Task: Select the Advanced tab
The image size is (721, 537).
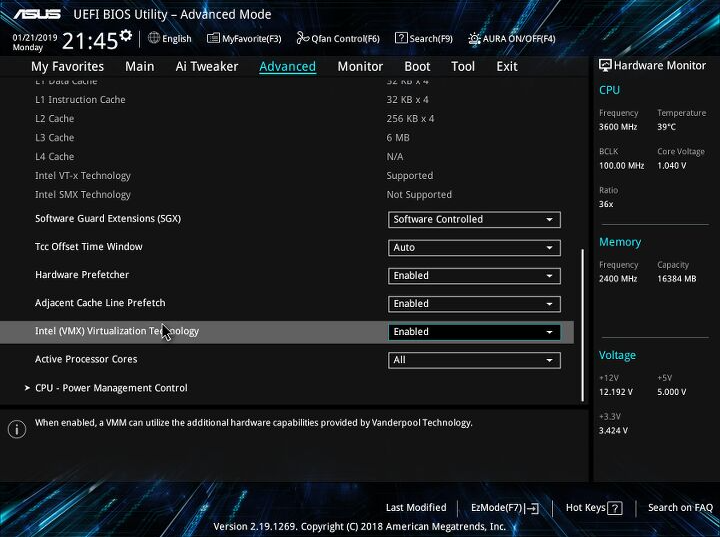Action: click(x=287, y=66)
